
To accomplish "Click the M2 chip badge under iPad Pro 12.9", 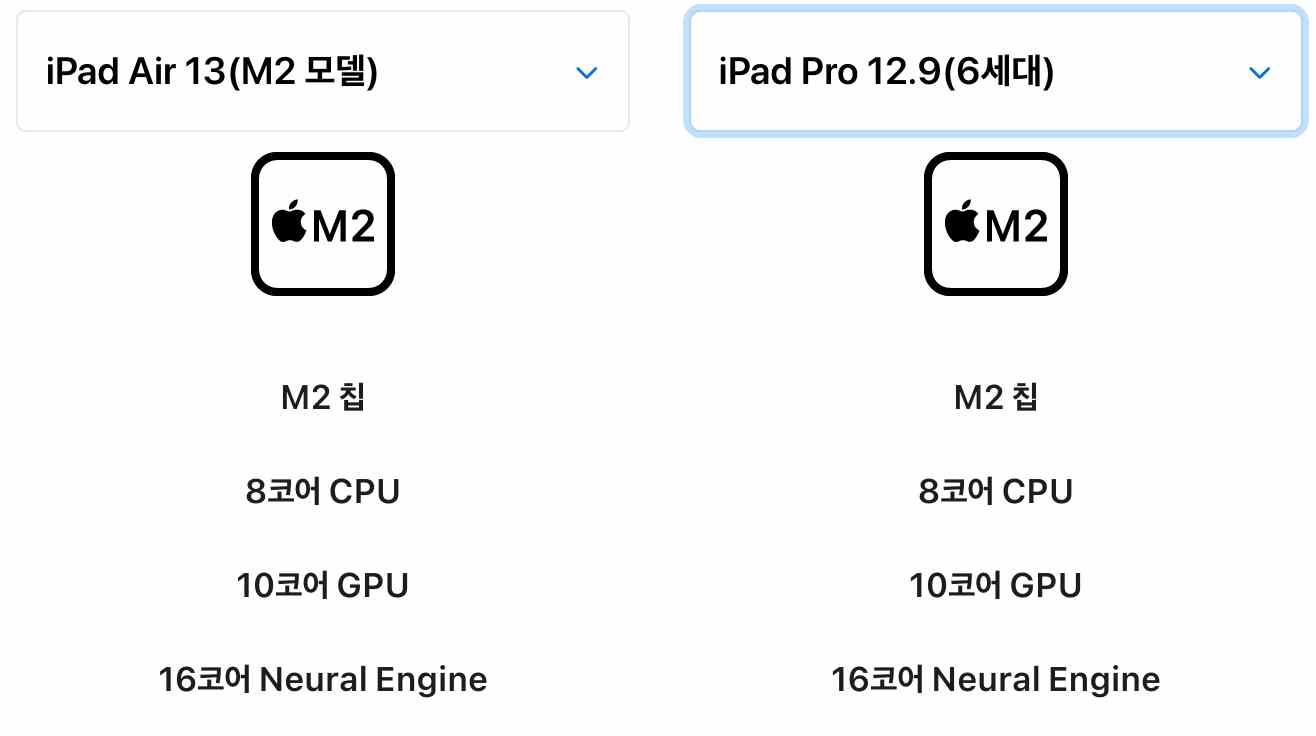I will point(996,222).
